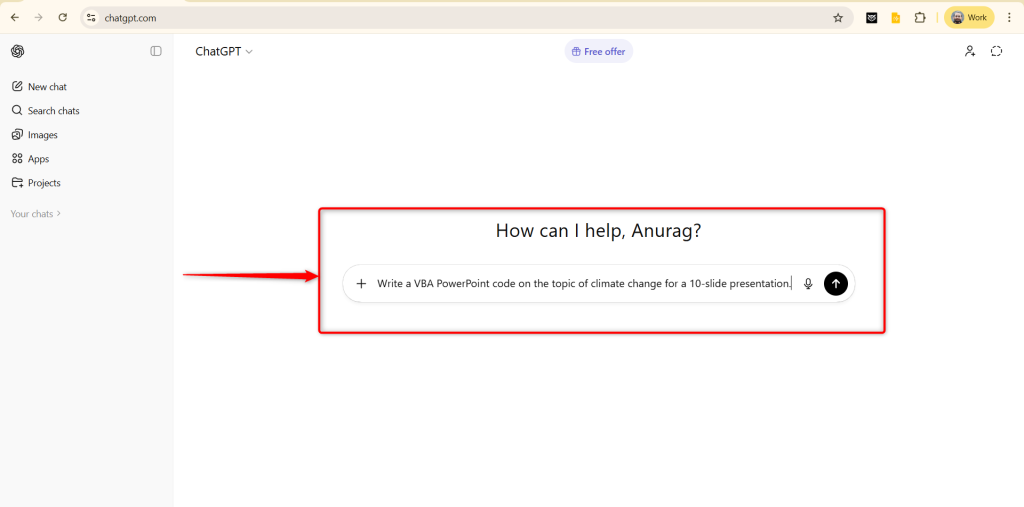Viewport: 1024px width, 507px height.
Task: Click the gift icon in Free offer
Action: (x=576, y=52)
